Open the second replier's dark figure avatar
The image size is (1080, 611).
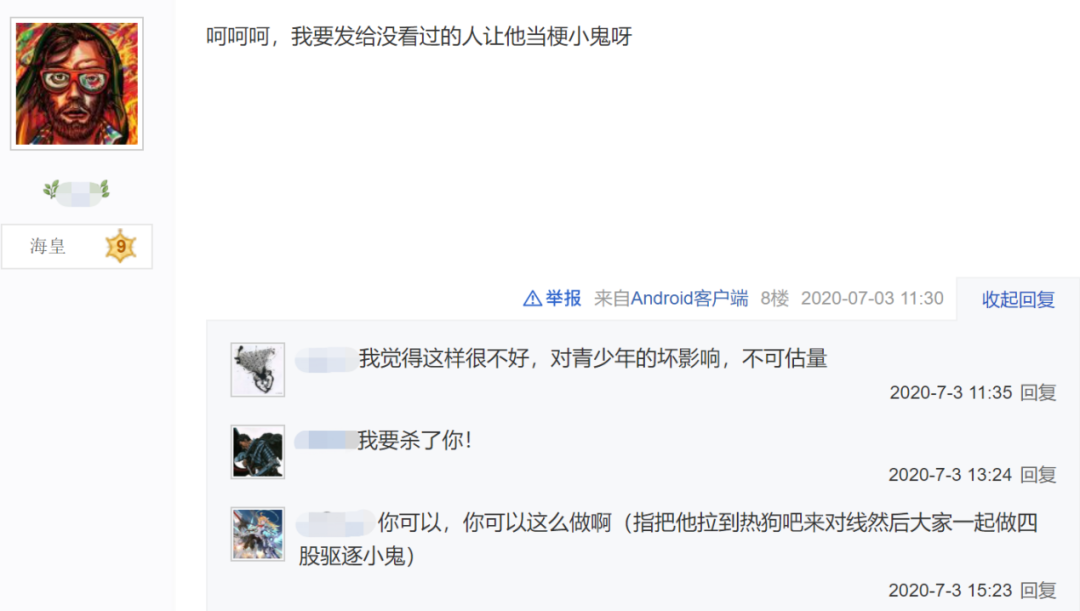pyautogui.click(x=258, y=452)
